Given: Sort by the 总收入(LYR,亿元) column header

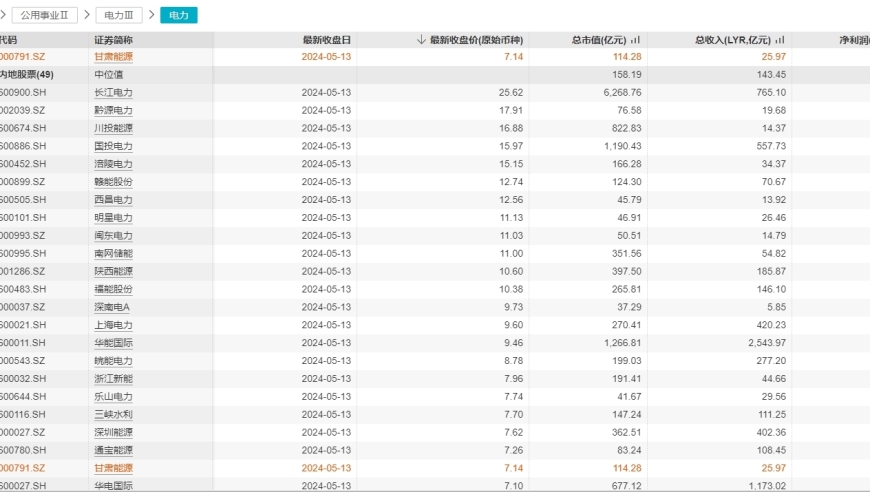Looking at the screenshot, I should point(732,40).
